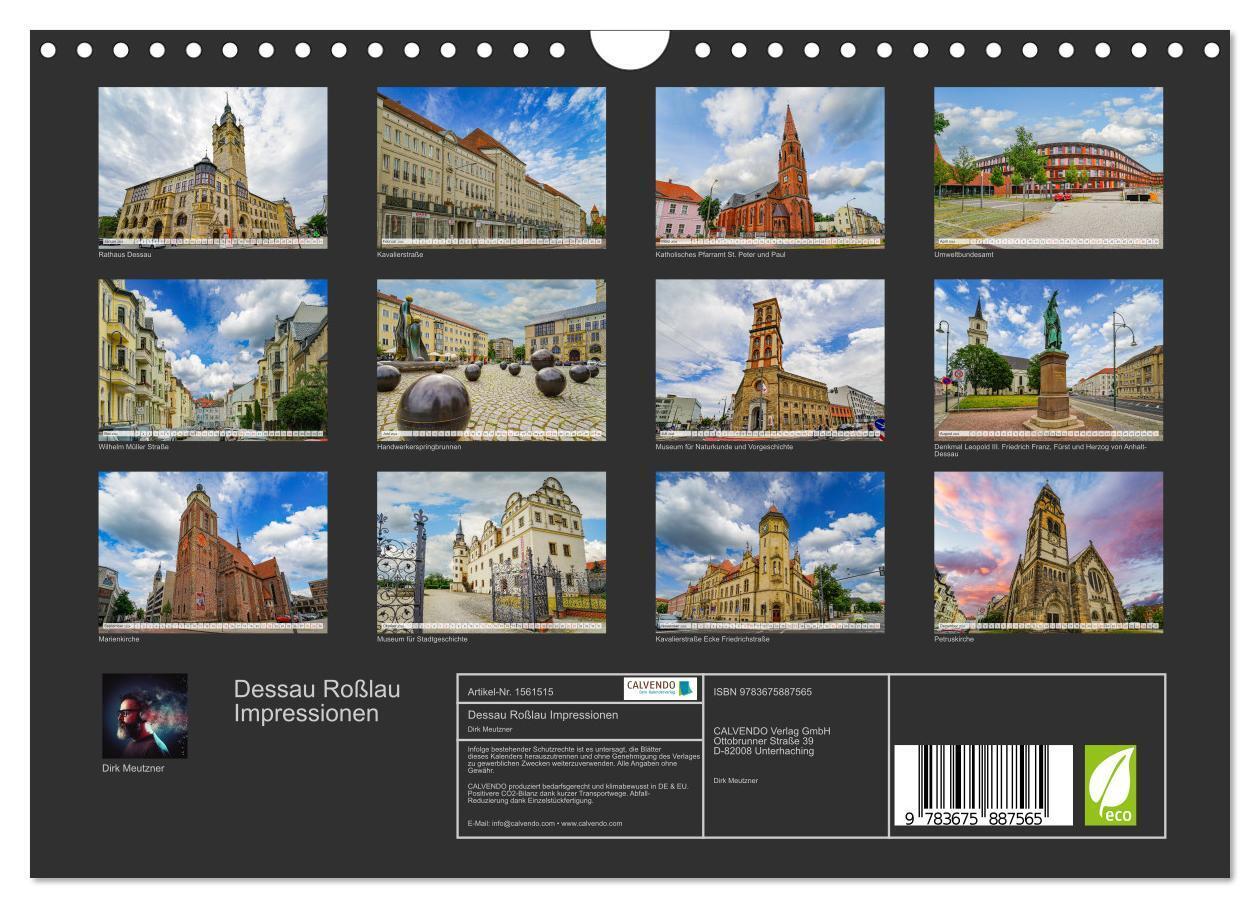Click the Dirk Meutzner portrait image
Screen dimensions: 1260x908
point(144,716)
